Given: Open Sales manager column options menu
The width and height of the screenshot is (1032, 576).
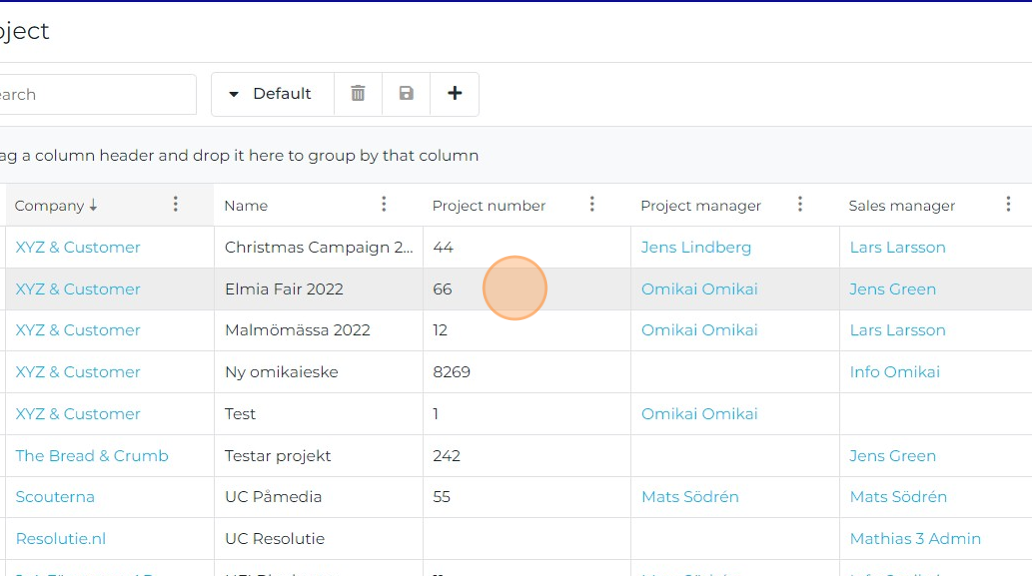Looking at the screenshot, I should tap(1008, 205).
